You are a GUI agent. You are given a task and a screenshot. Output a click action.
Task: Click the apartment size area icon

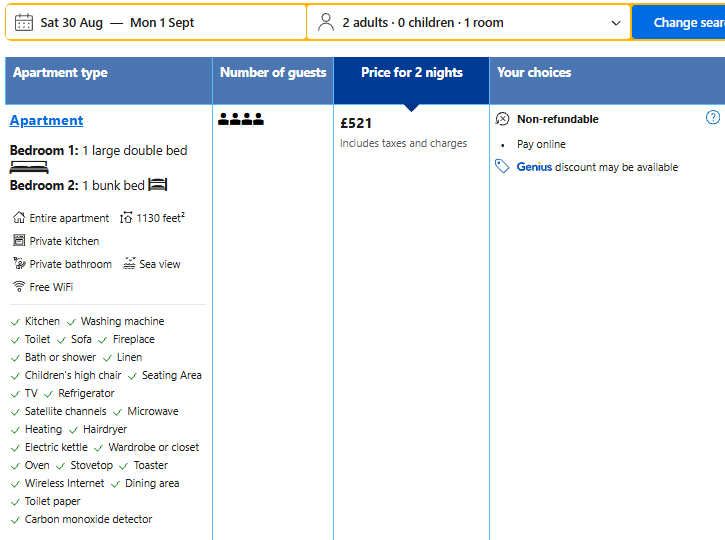(x=126, y=218)
